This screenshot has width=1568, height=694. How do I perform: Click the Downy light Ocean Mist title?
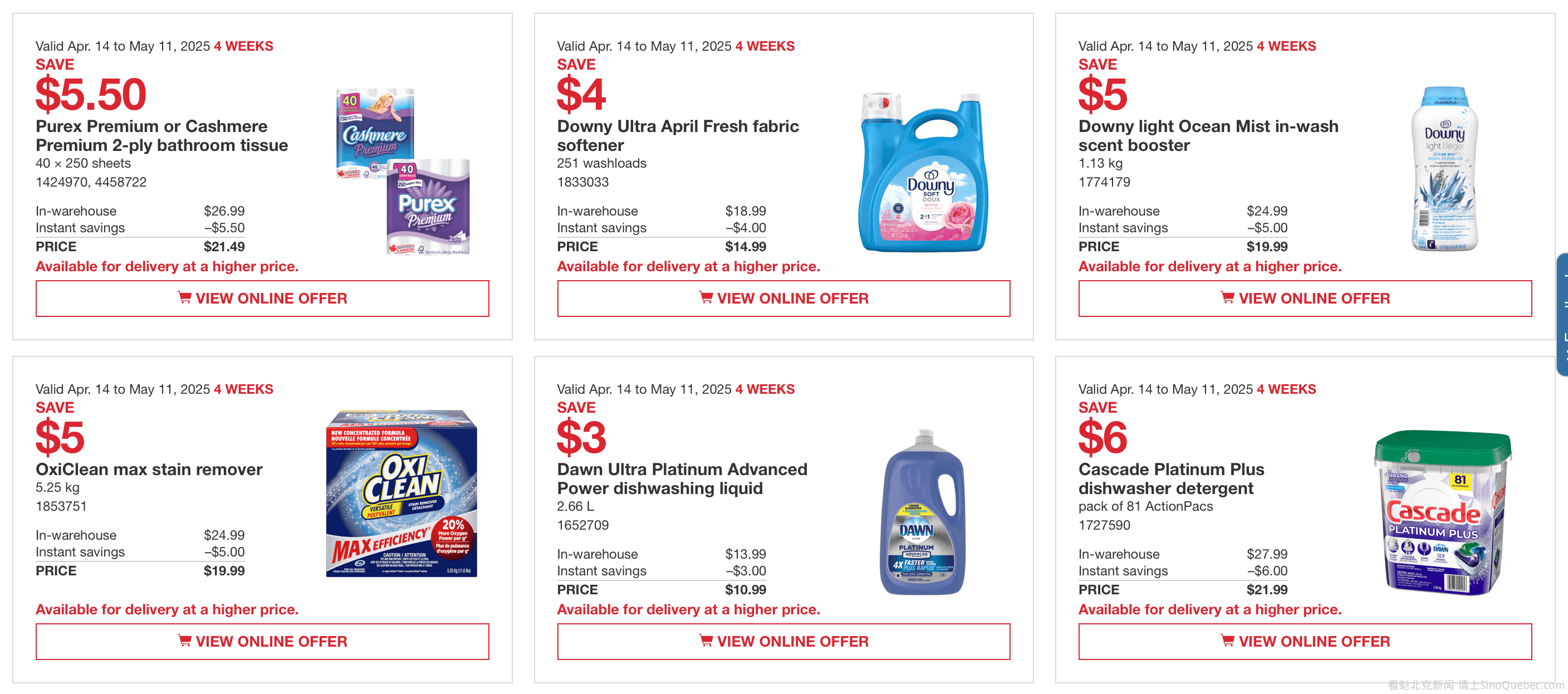tap(1208, 136)
